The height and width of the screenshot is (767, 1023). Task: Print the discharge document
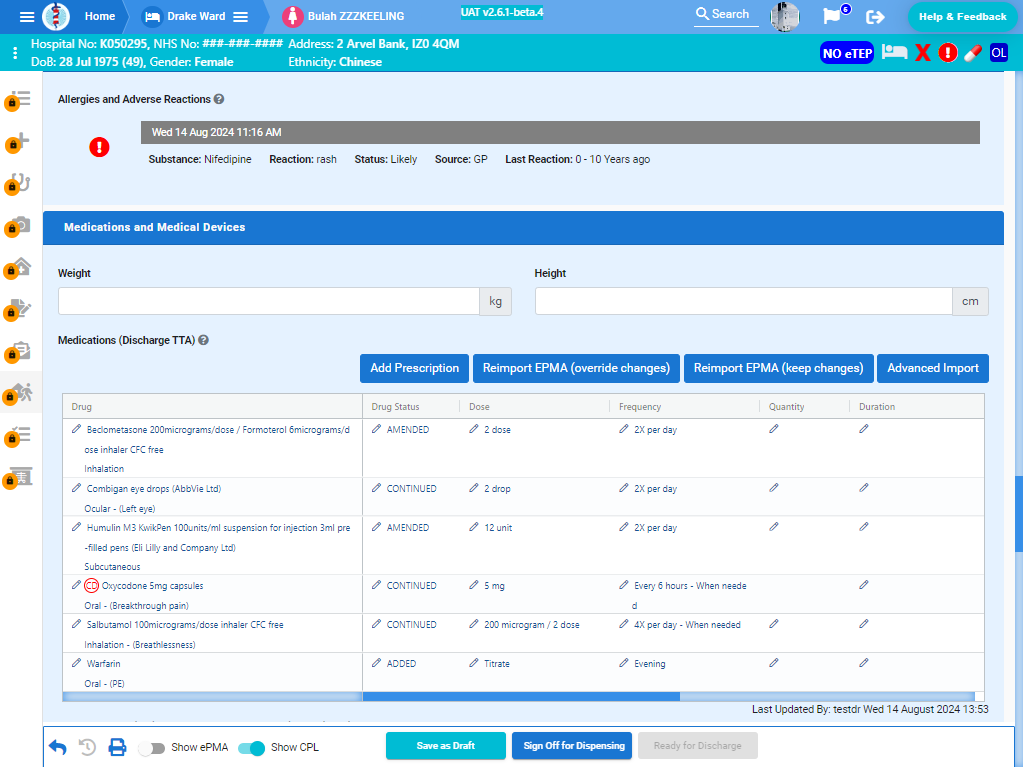click(117, 747)
